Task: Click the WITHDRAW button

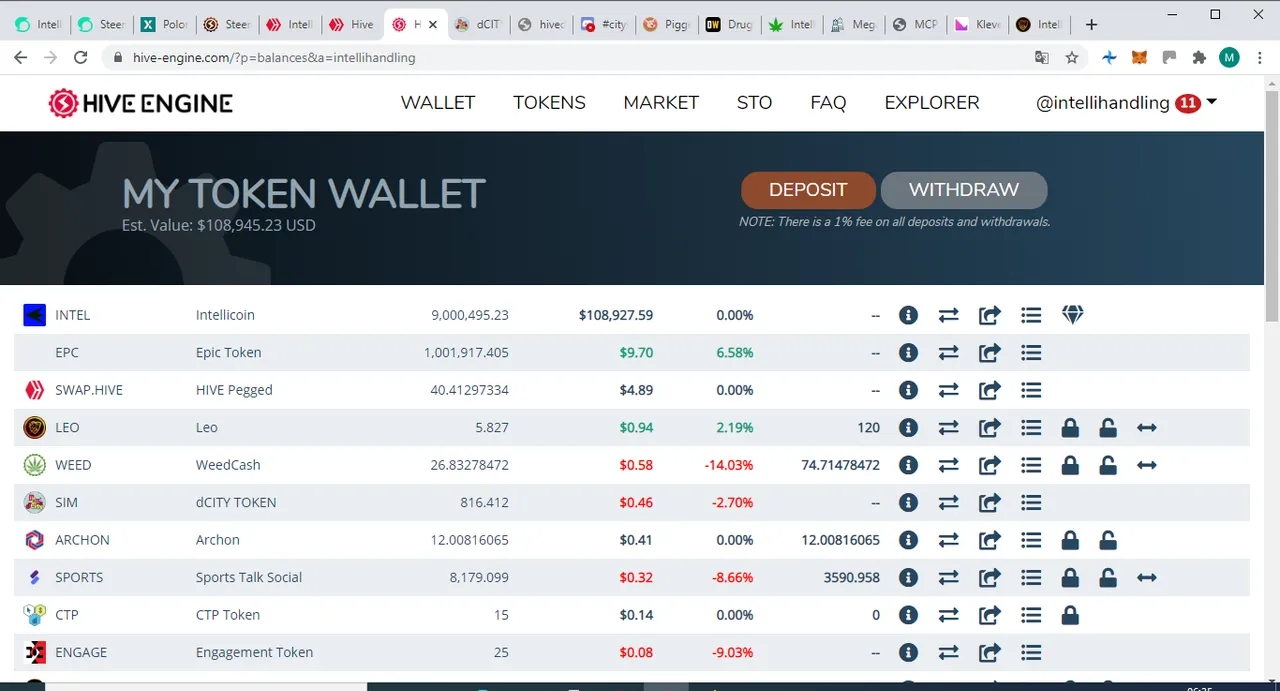Action: pyautogui.click(x=964, y=190)
